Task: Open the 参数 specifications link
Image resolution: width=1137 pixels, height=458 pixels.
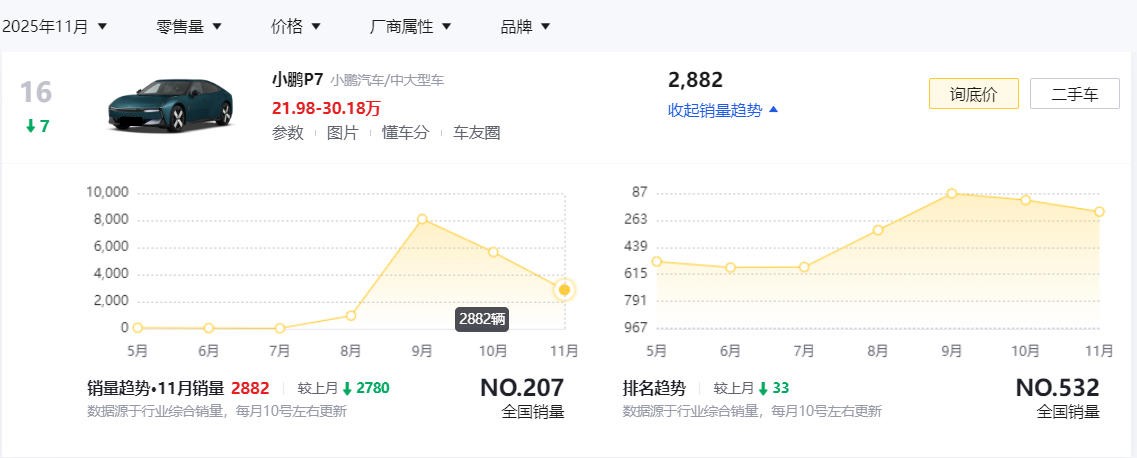Action: (287, 132)
